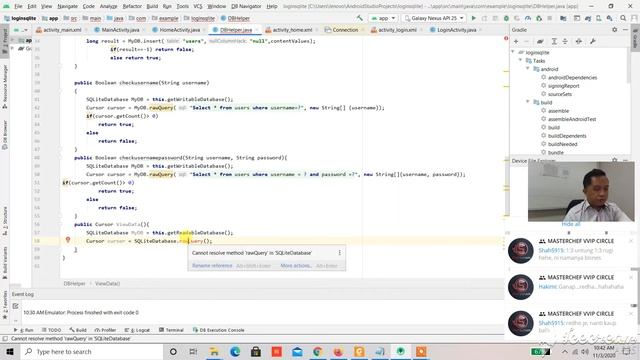
Task: Open more options in the error tooltip
Action: 340,253
